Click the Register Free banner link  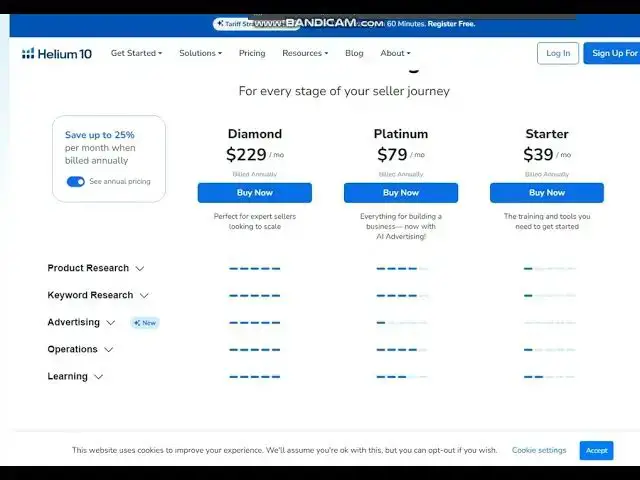tap(451, 24)
